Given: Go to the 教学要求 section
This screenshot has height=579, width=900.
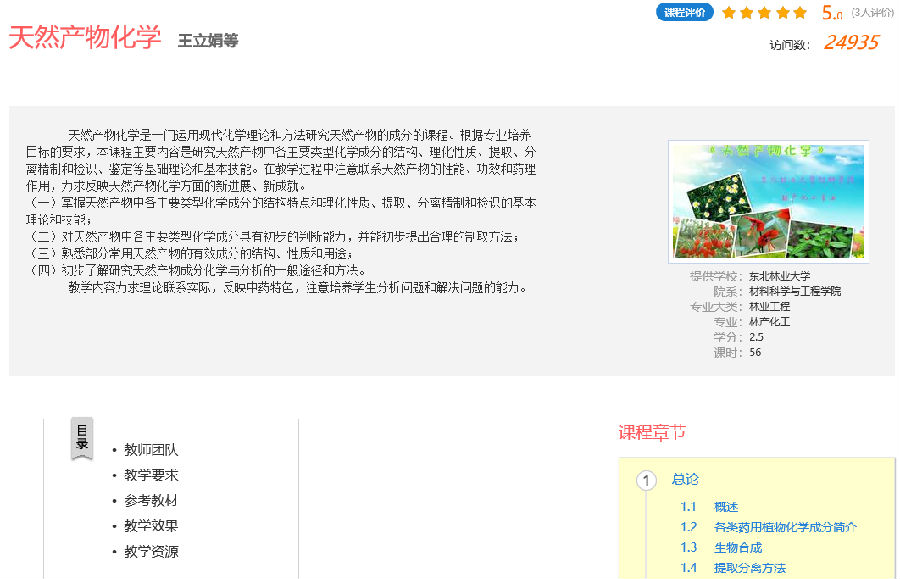Looking at the screenshot, I should [151, 475].
